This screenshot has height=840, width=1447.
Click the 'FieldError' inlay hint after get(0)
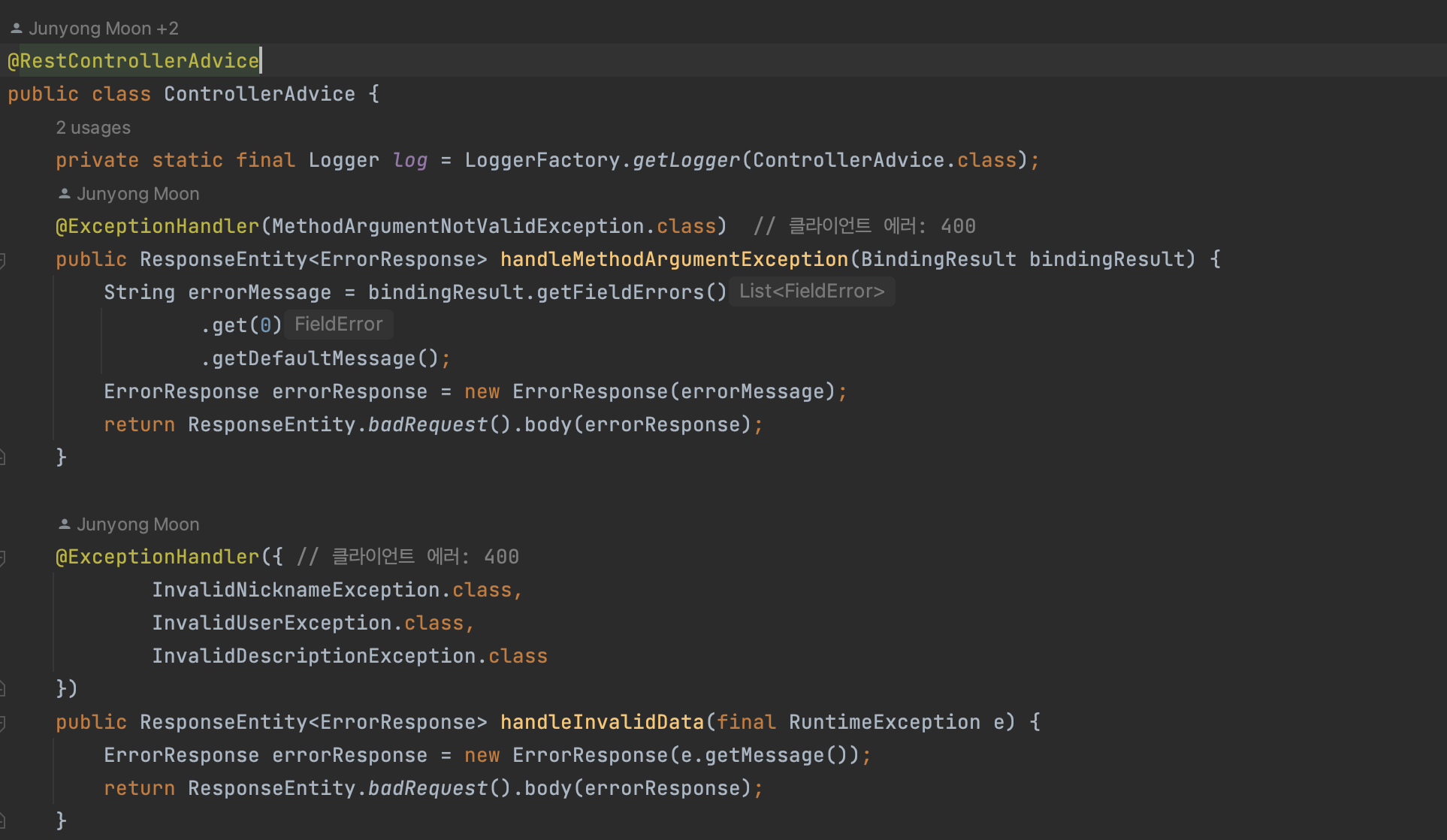(338, 325)
